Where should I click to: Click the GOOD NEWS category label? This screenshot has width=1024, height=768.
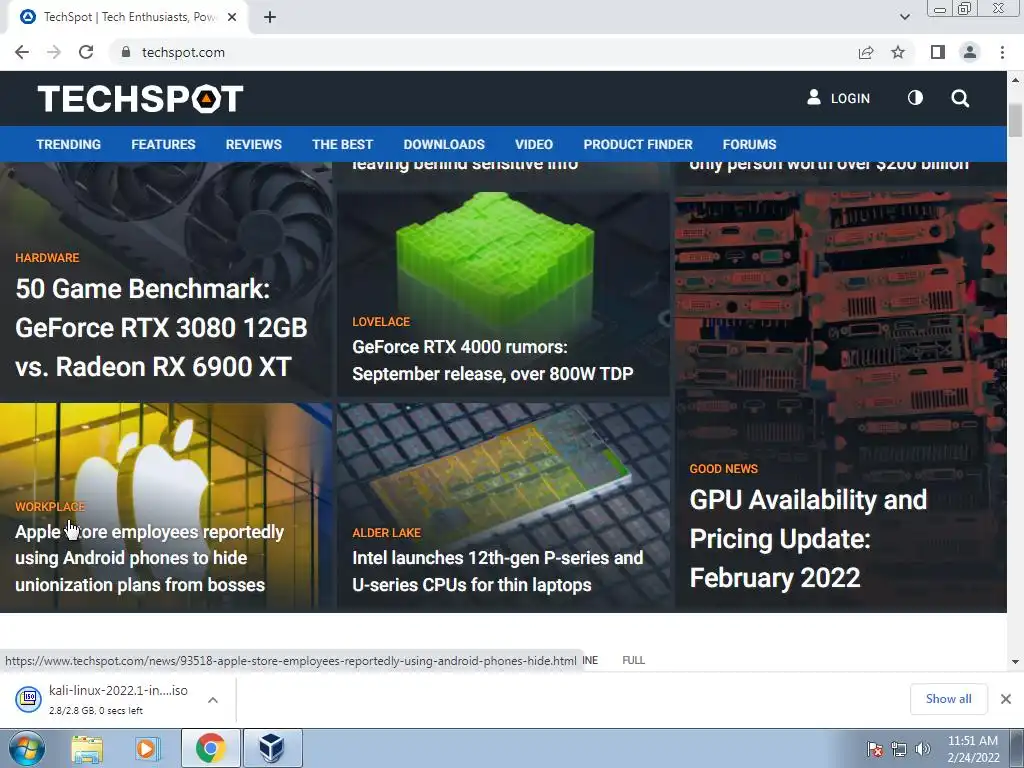tap(723, 468)
